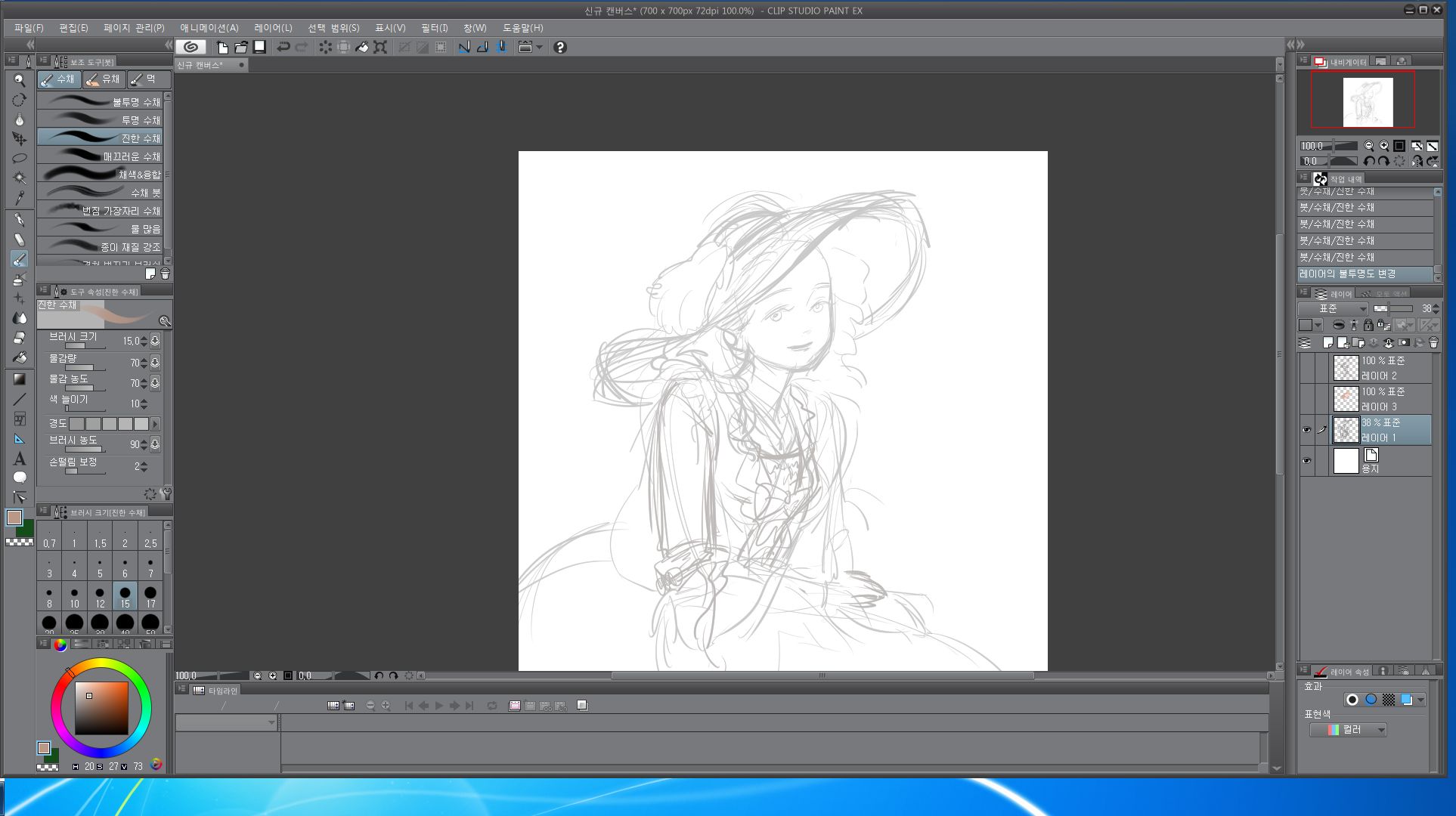Open the layer effect tool color dropdown arrow
Viewport: 1456px width, 816px height.
[1421, 700]
